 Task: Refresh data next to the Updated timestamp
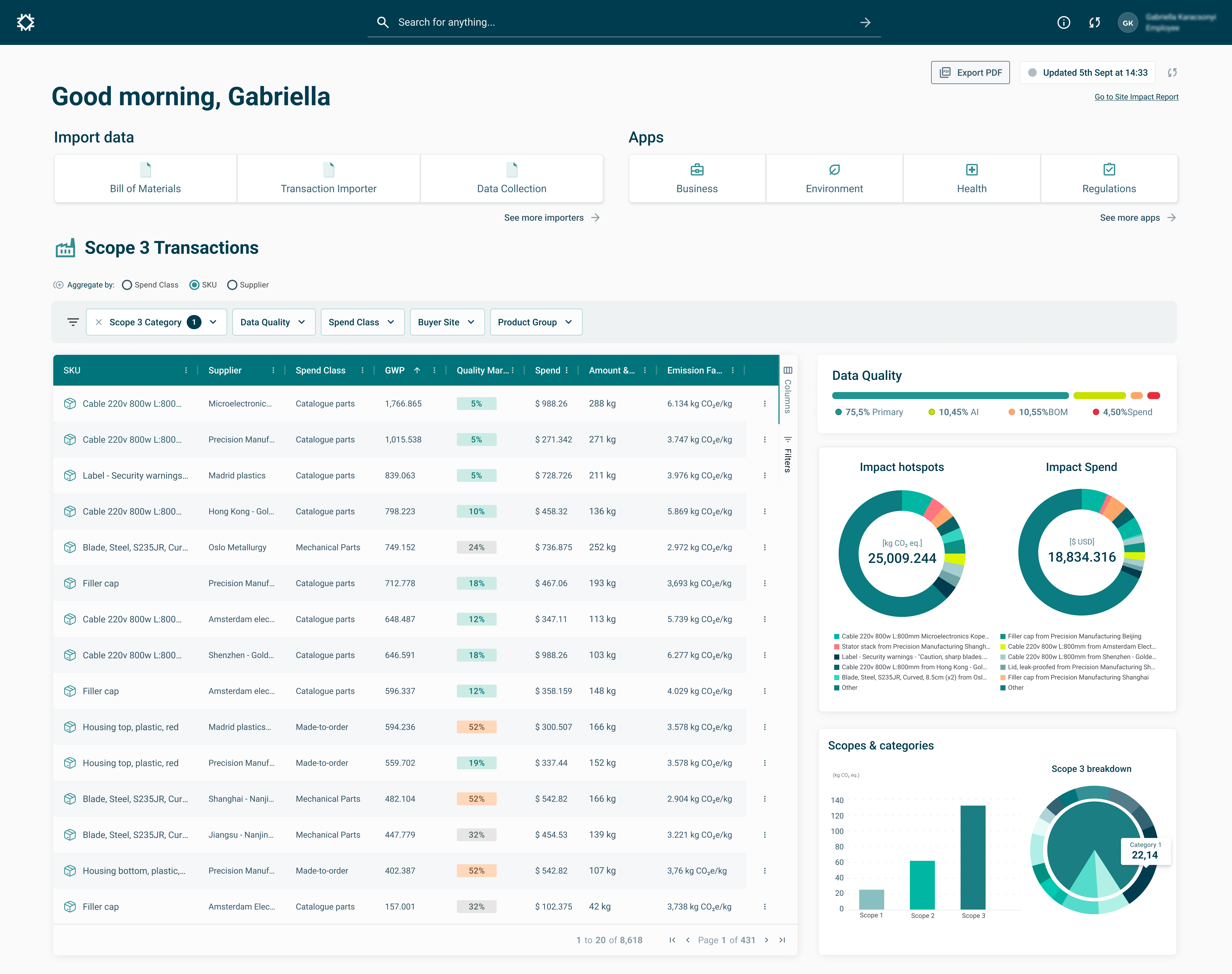click(1172, 73)
